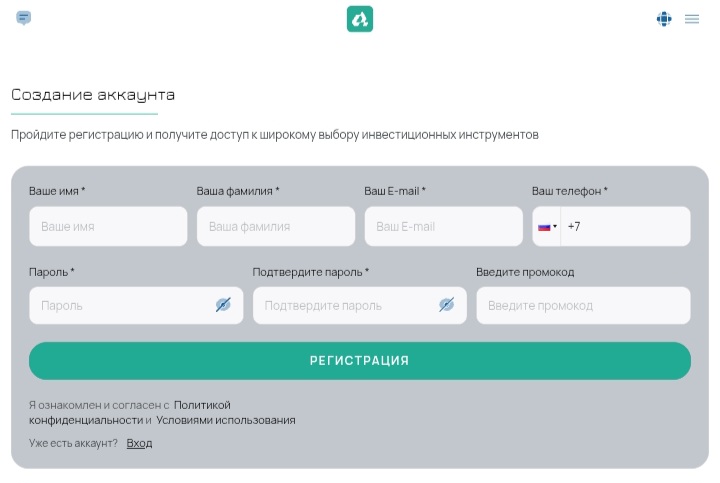
Task: Open the Условиями использования link
Action: [226, 421]
